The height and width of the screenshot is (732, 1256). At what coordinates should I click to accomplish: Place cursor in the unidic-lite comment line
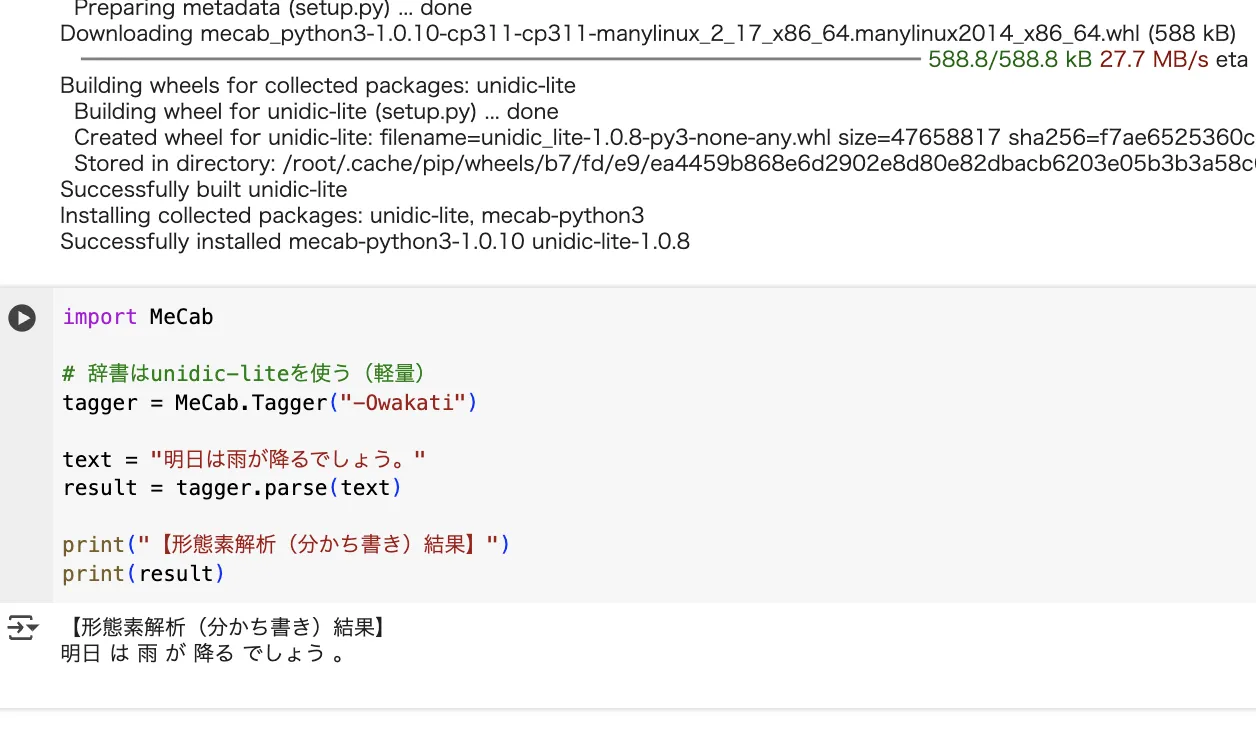245,374
